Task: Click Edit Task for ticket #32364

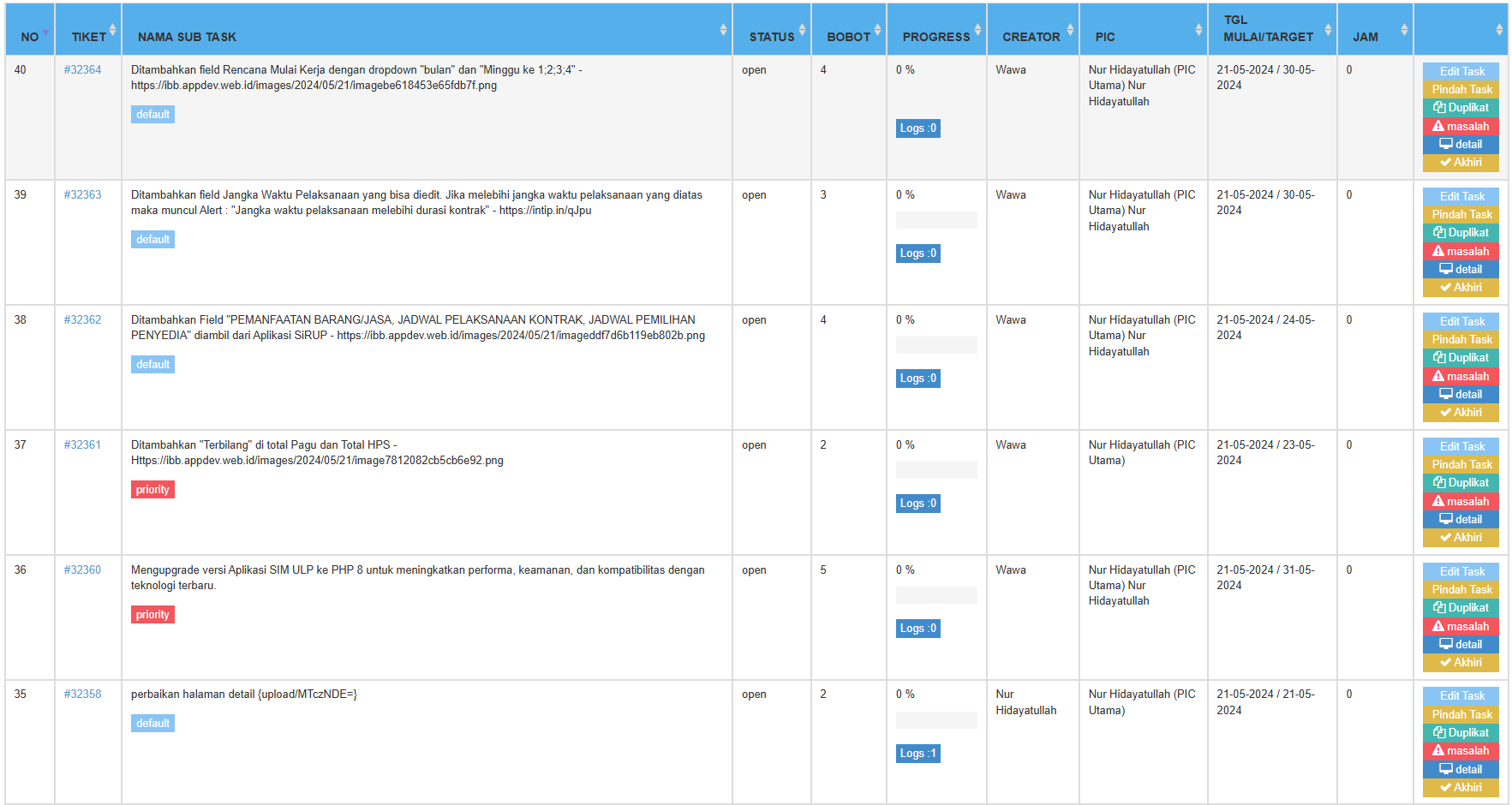Action: click(1461, 71)
